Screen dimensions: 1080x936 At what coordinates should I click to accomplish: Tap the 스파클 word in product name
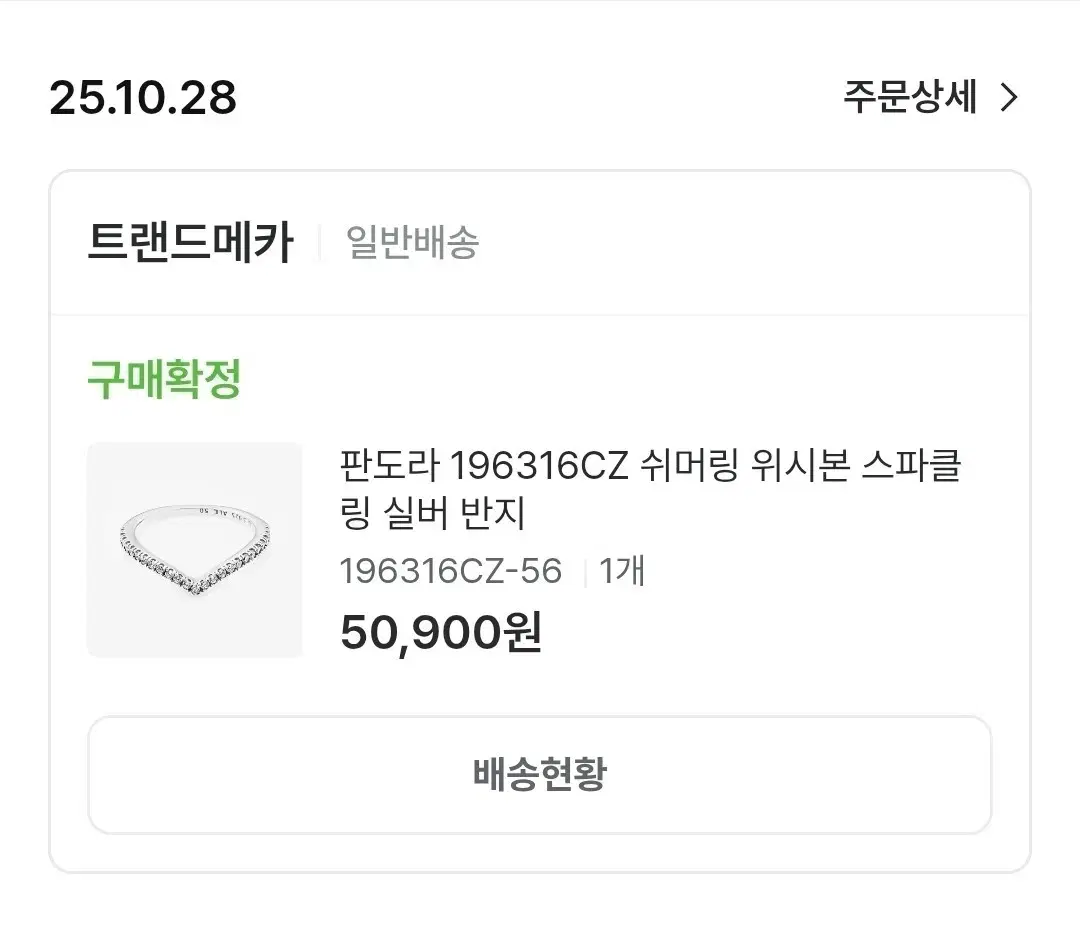pyautogui.click(x=911, y=466)
